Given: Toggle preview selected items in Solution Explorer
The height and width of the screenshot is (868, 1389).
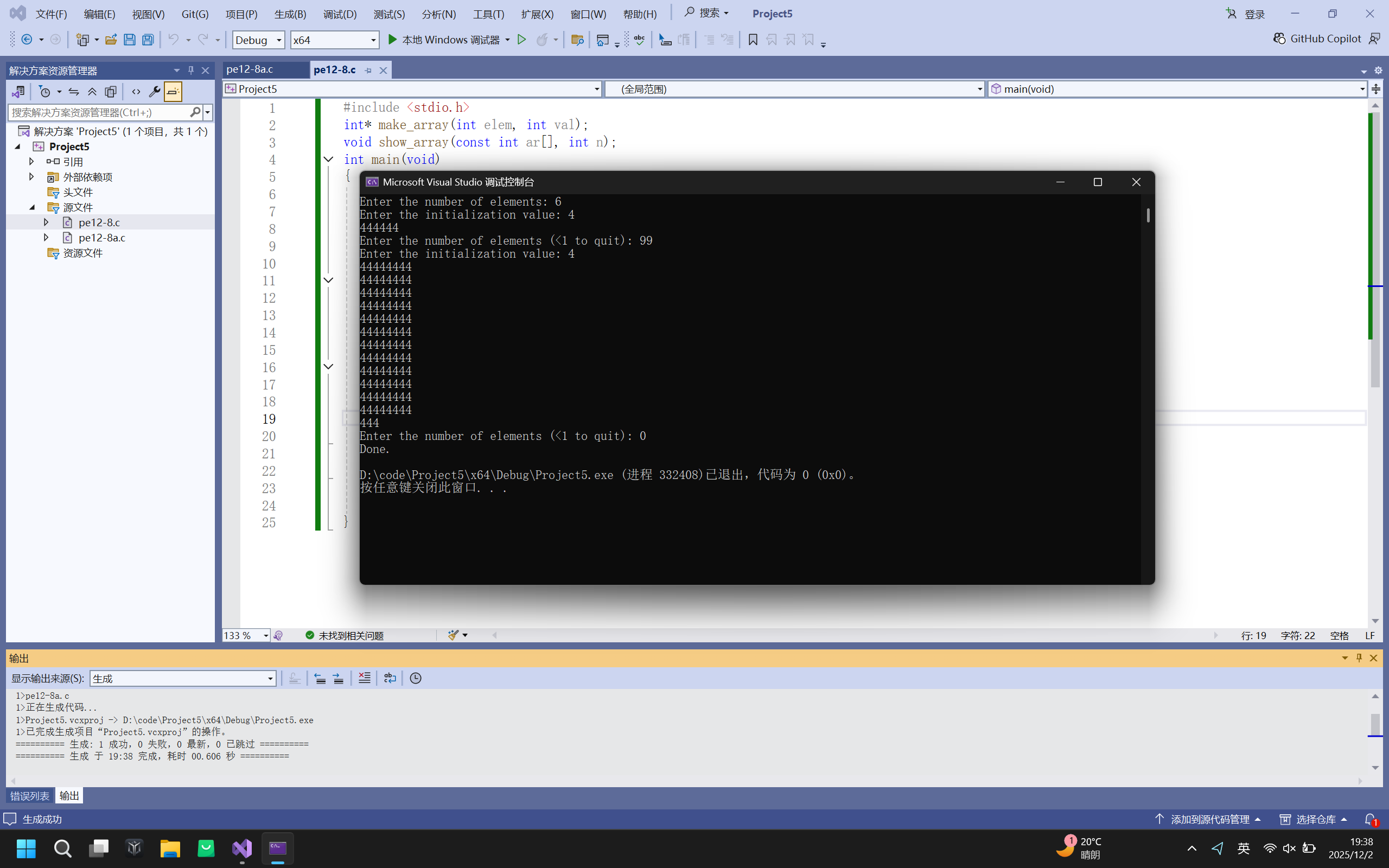Looking at the screenshot, I should [x=173, y=92].
